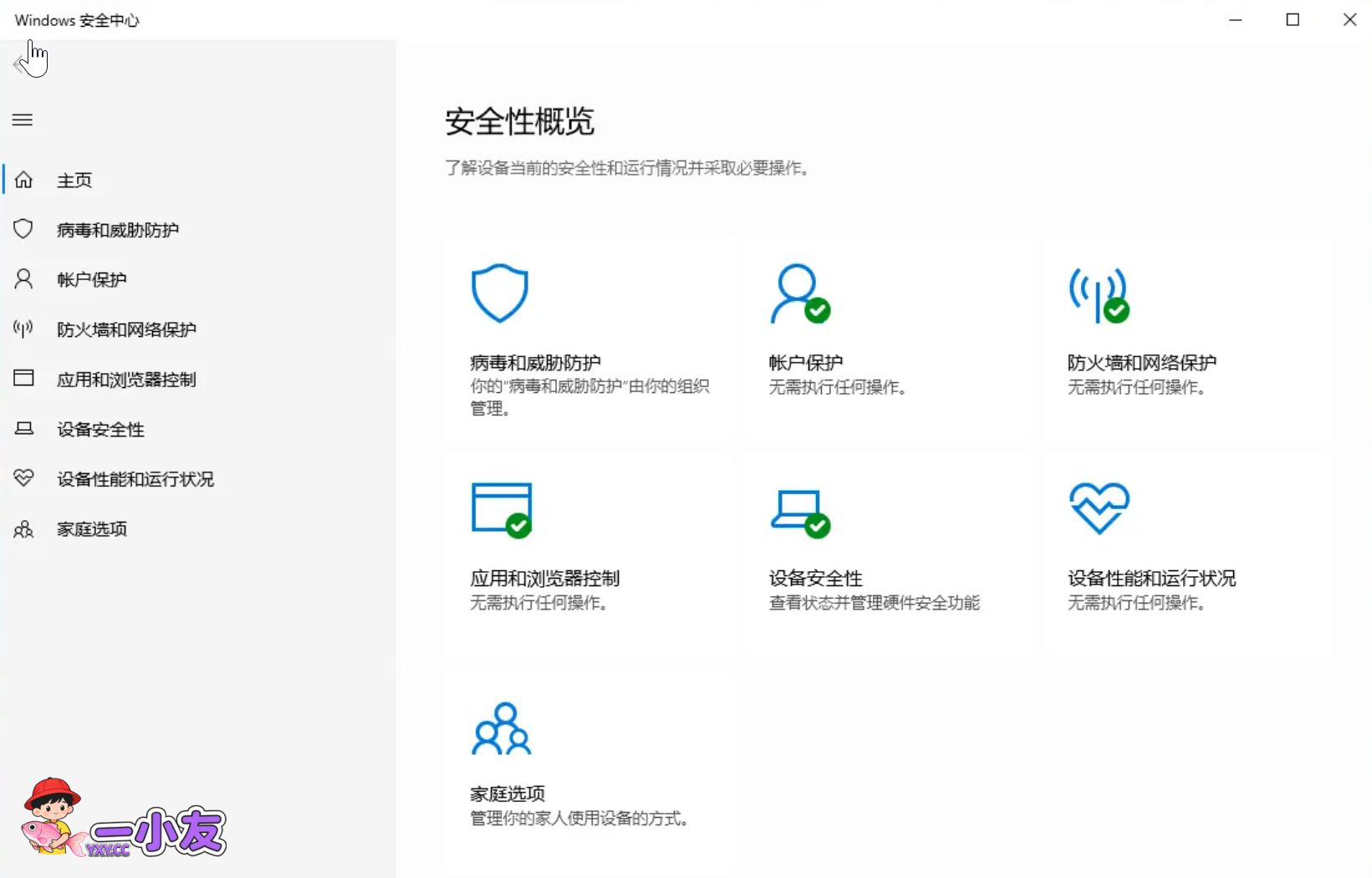The width and height of the screenshot is (1372, 878).
Task: Click the 设备性能和运行状况 sidebar heart icon
Action: pos(23,478)
